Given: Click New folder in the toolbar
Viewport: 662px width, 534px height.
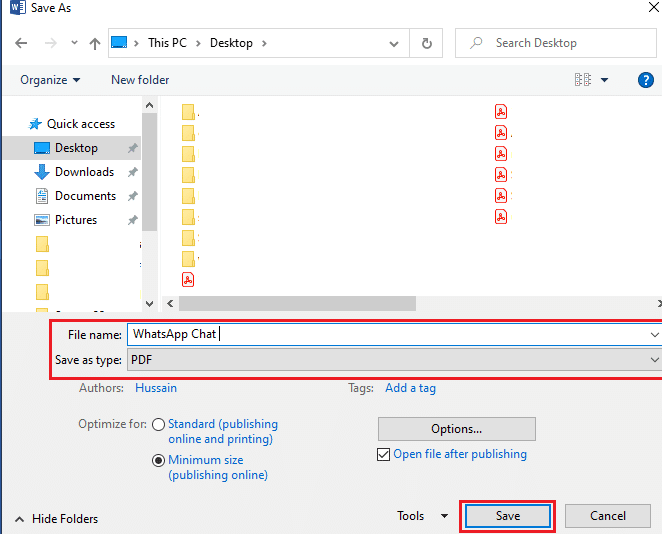Looking at the screenshot, I should pyautogui.click(x=140, y=80).
